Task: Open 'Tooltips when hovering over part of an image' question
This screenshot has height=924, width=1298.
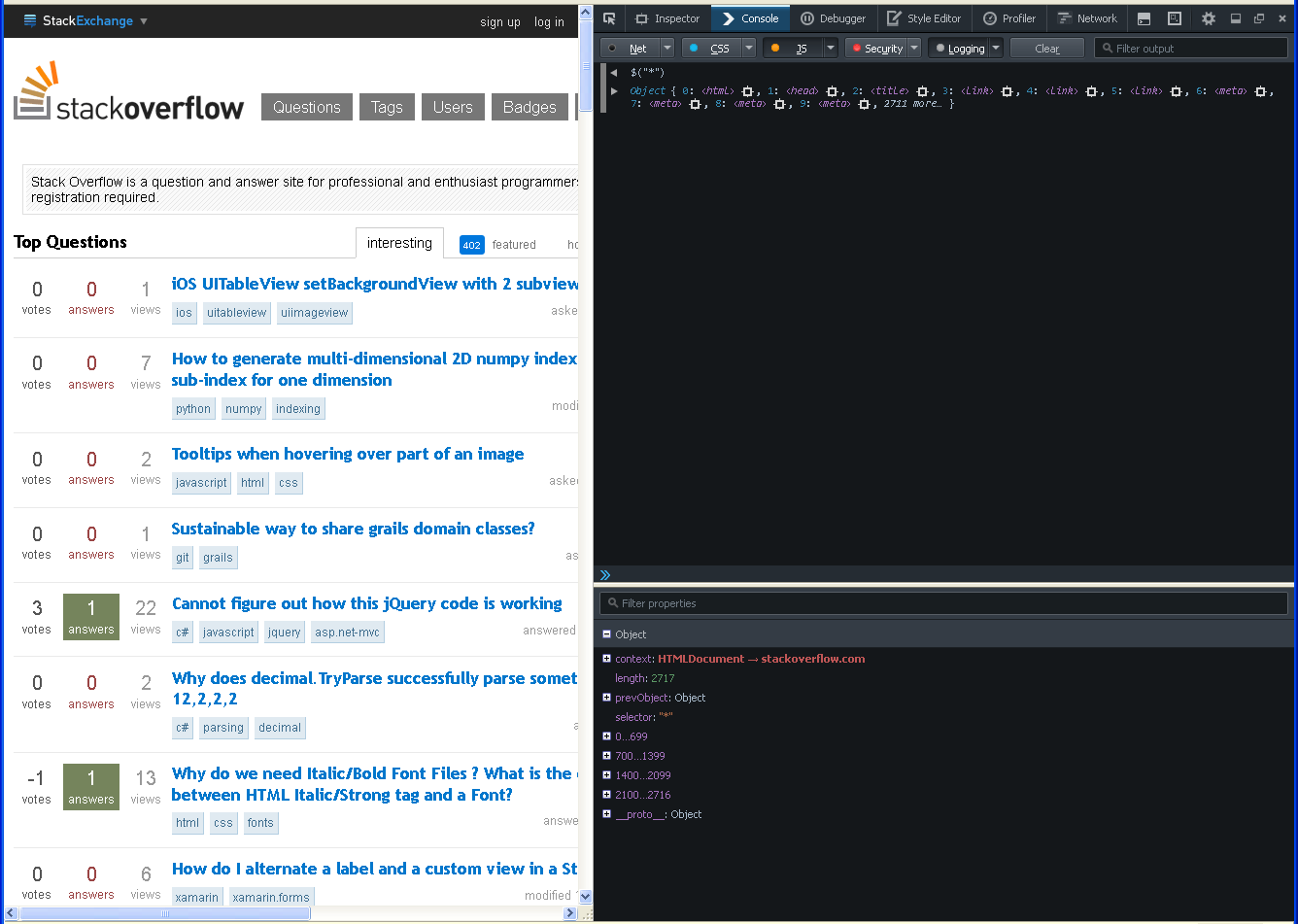Action: click(348, 454)
